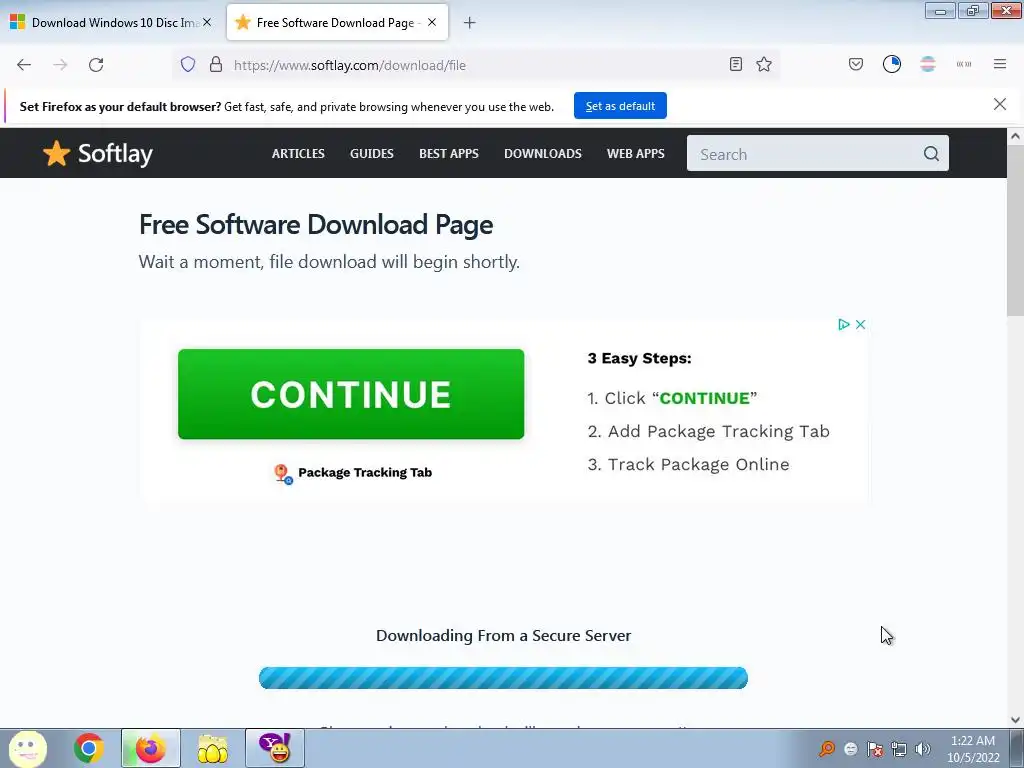Open the blue circular extension icon

[x=892, y=64]
